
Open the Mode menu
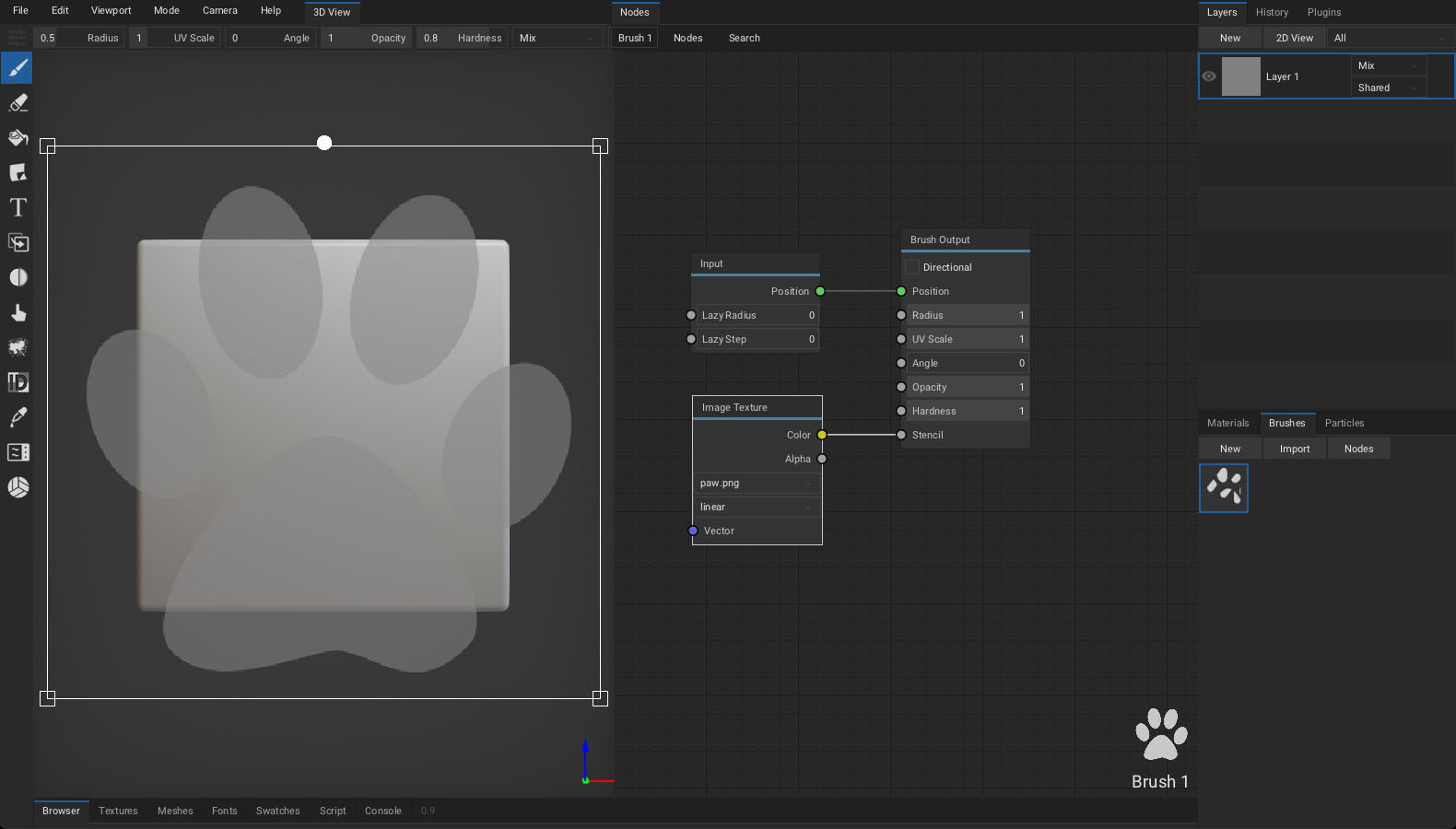coord(167,10)
